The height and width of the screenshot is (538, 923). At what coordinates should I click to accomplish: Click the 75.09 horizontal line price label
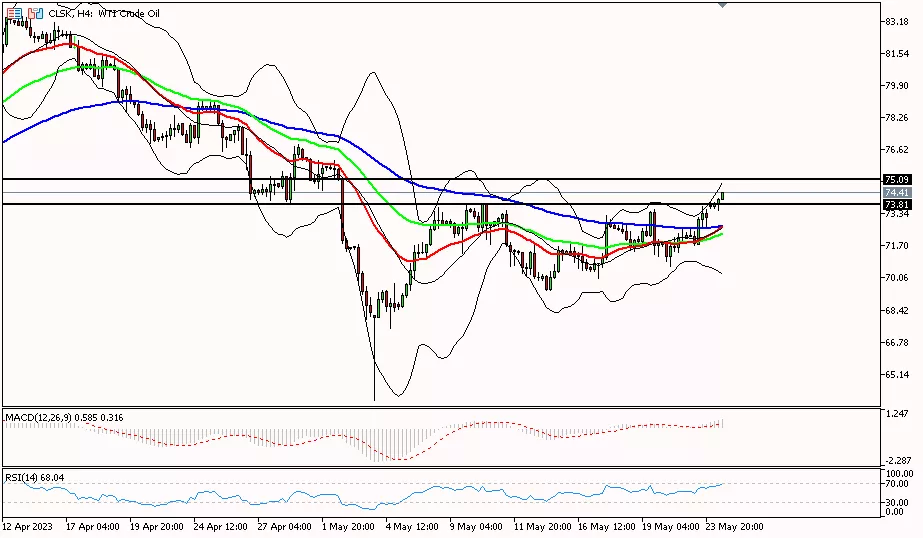click(x=896, y=180)
